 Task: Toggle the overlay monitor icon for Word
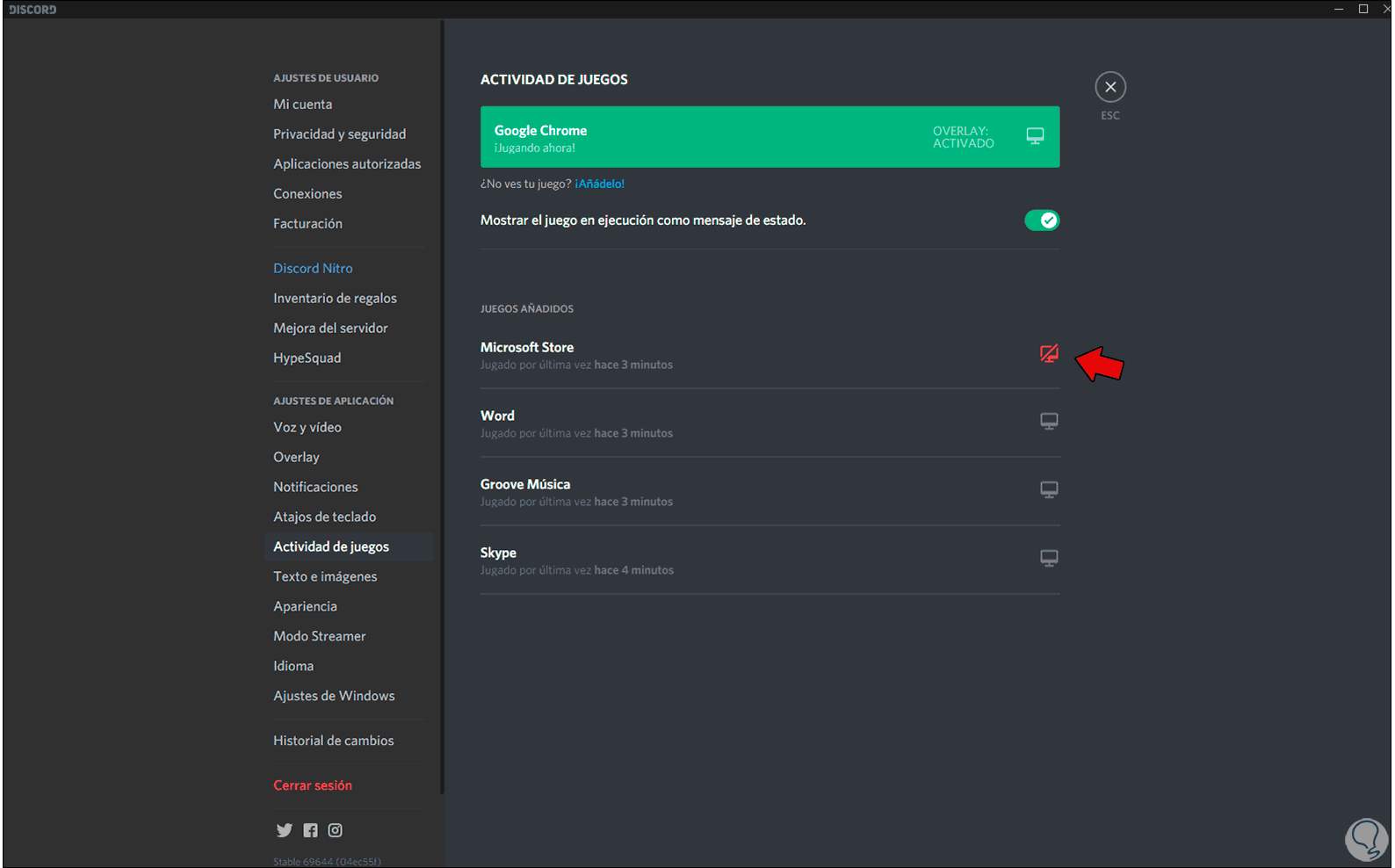(1049, 422)
